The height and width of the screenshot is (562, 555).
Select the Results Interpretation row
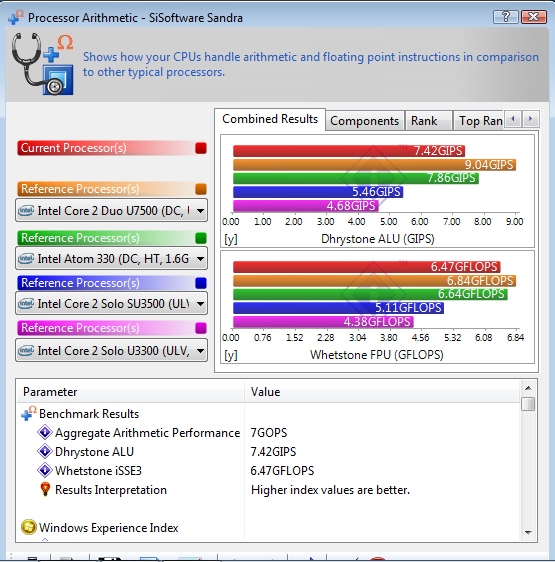pos(269,490)
